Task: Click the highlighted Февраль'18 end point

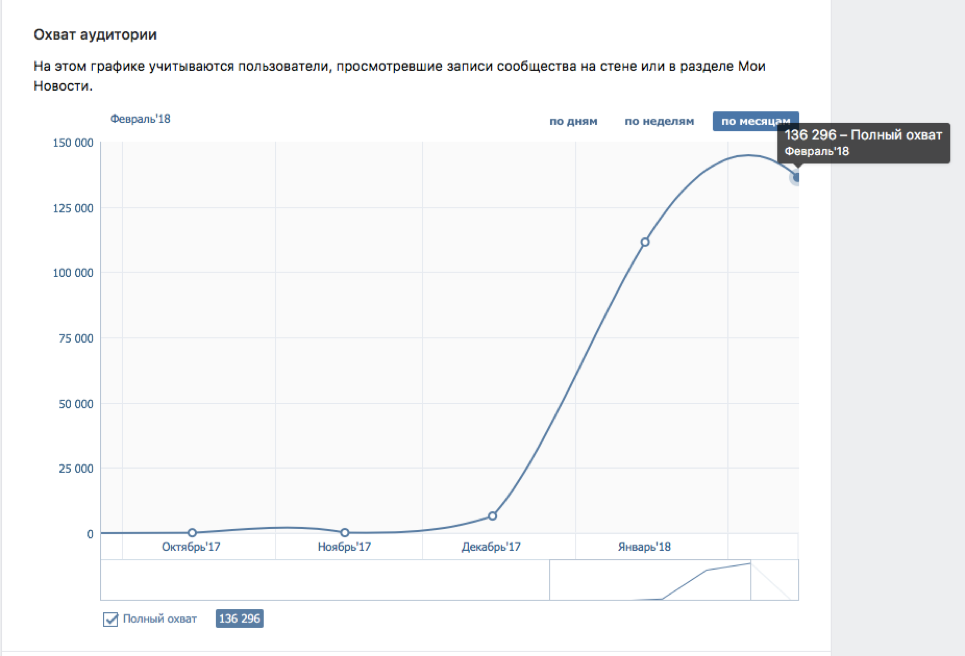Action: [x=797, y=177]
